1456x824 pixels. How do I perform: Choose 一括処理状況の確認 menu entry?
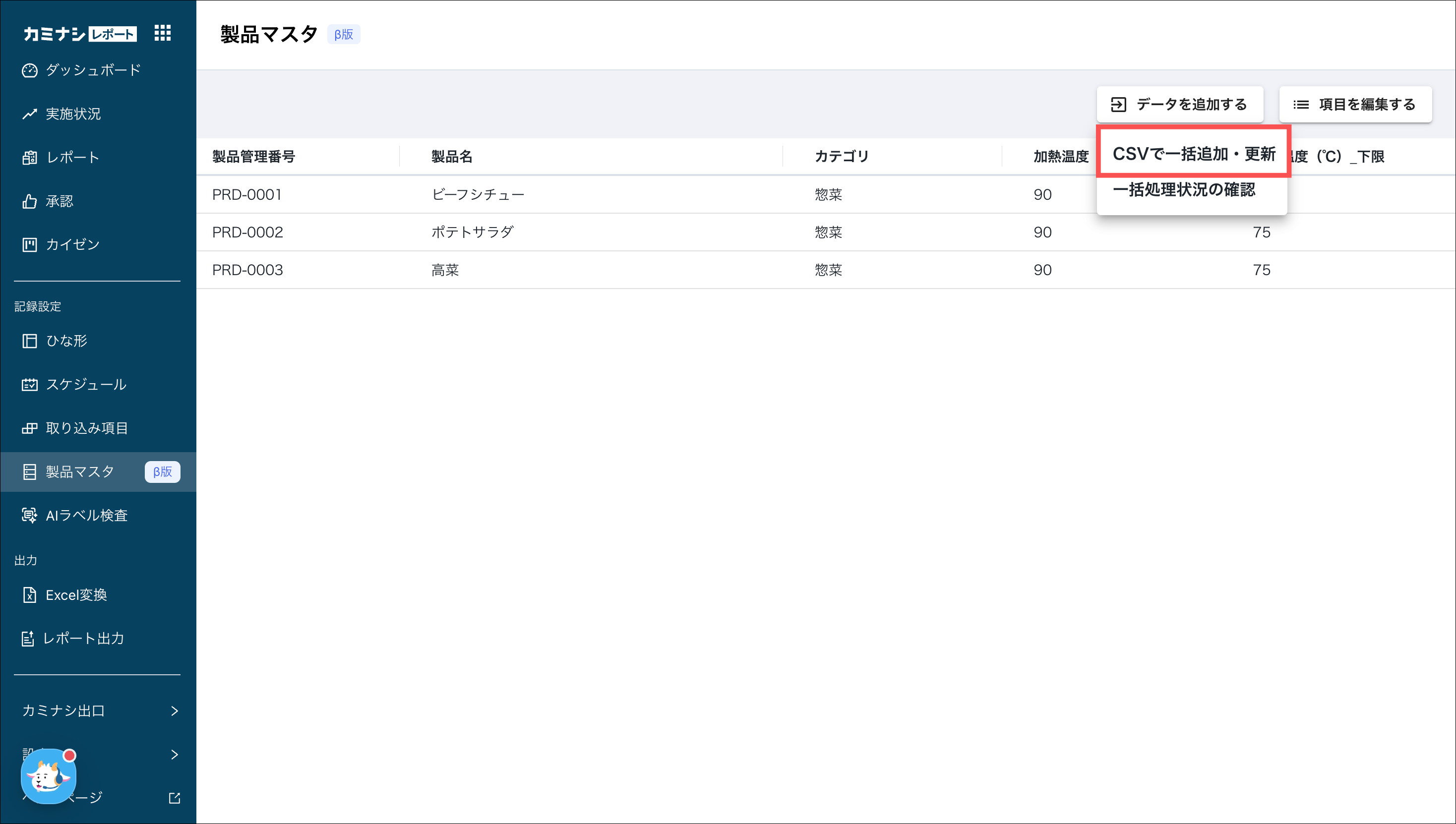[x=1184, y=189]
